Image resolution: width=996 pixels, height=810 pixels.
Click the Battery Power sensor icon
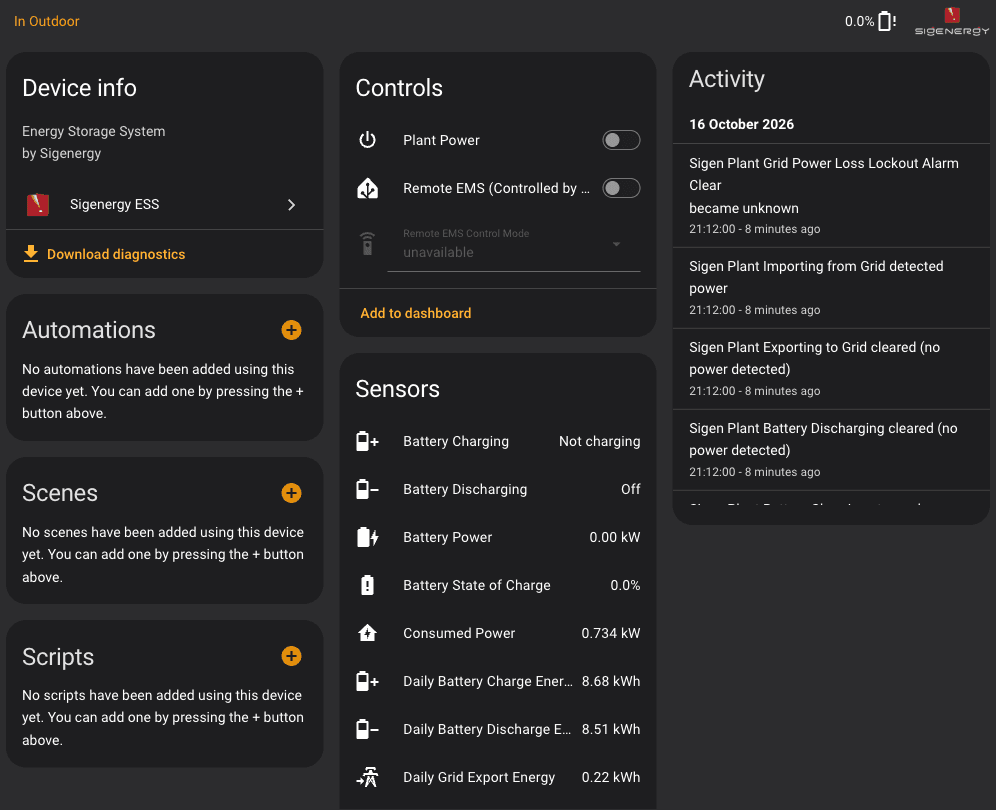click(367, 537)
